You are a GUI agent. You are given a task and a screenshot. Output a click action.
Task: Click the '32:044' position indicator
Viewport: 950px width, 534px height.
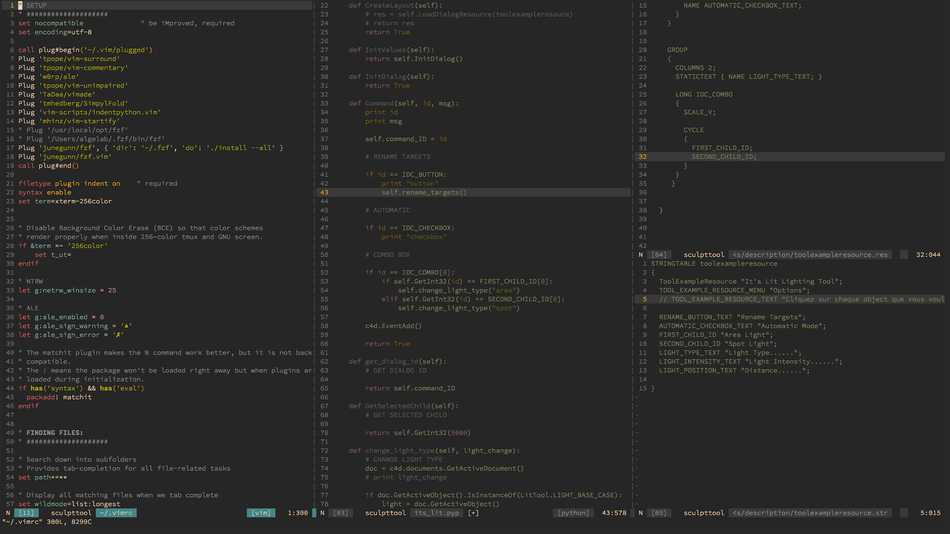pos(928,255)
